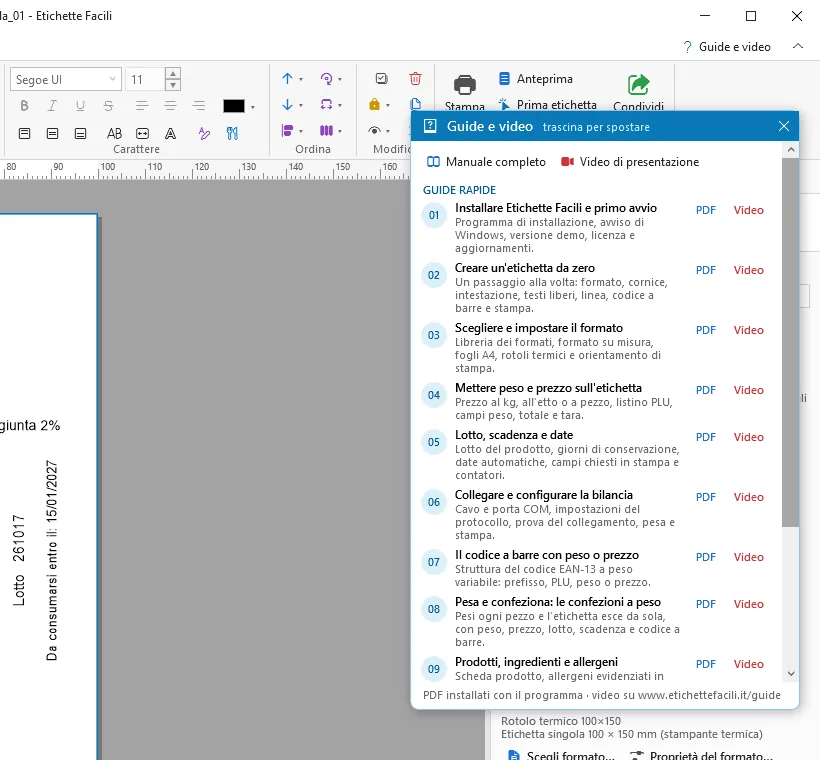Click the purple rotate icon
This screenshot has height=760, width=820.
click(326, 78)
